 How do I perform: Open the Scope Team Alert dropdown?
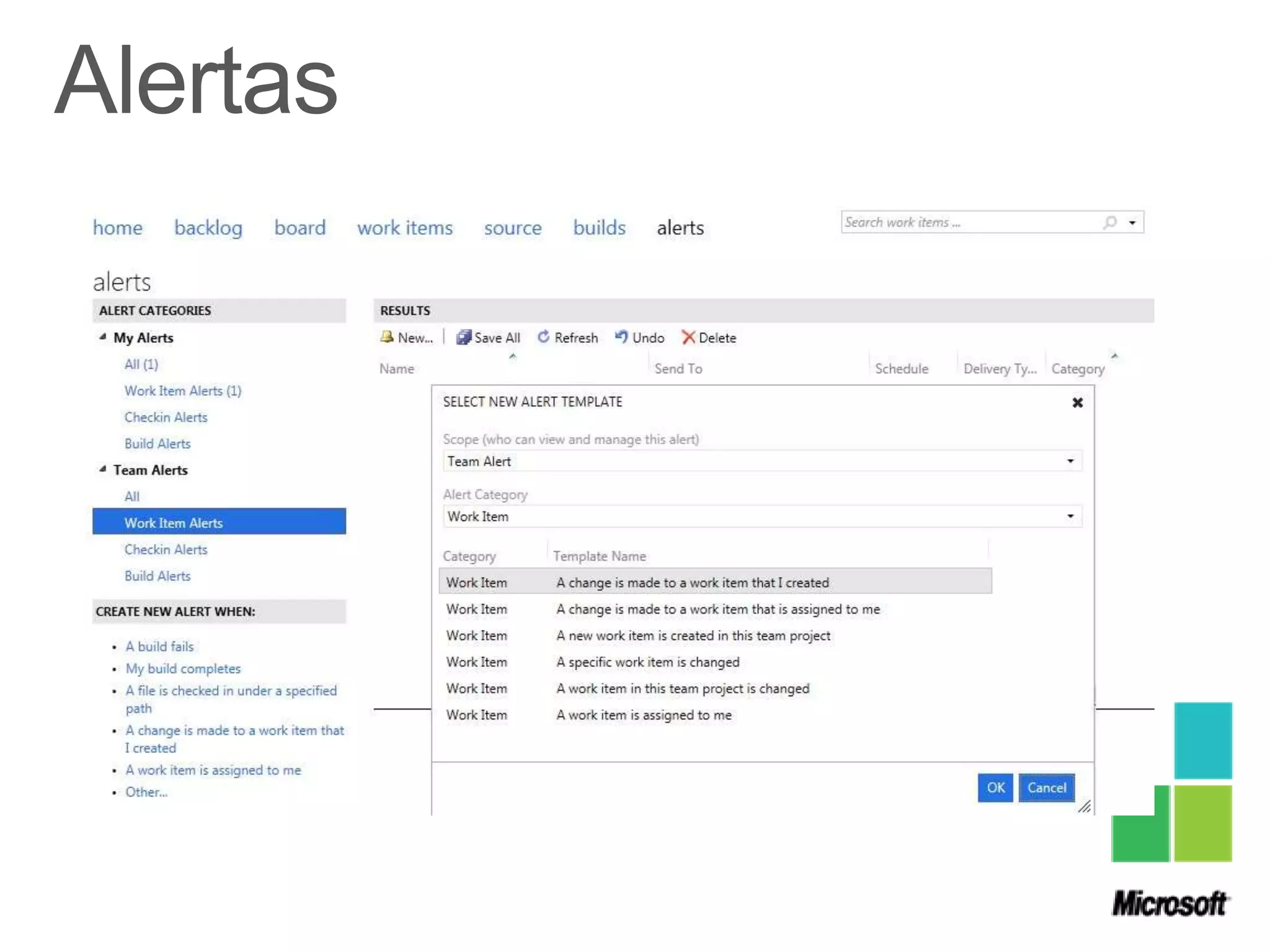point(1070,461)
